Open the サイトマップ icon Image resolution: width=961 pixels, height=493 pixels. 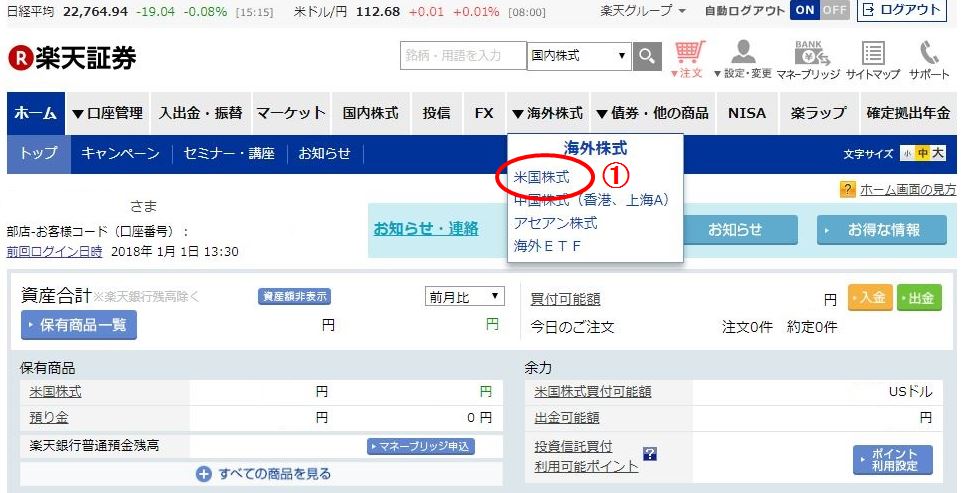[873, 59]
